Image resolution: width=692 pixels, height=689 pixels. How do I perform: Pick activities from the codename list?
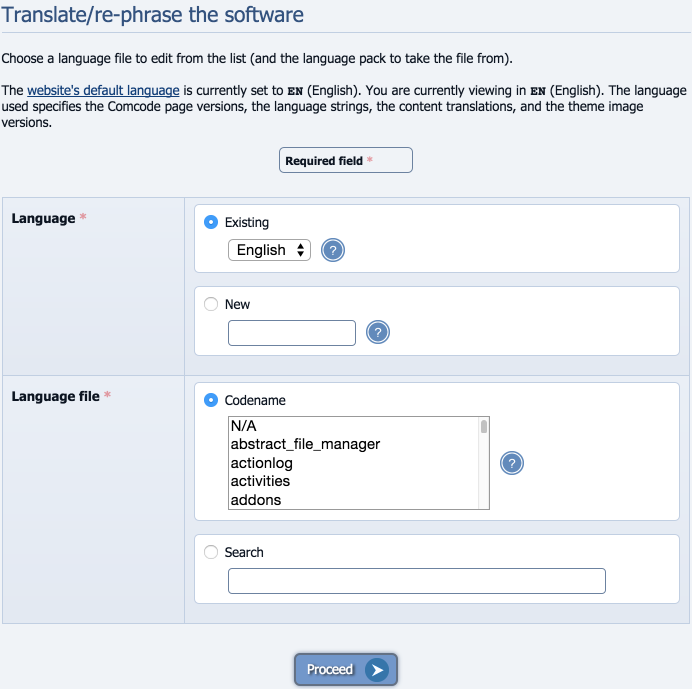pyautogui.click(x=354, y=481)
